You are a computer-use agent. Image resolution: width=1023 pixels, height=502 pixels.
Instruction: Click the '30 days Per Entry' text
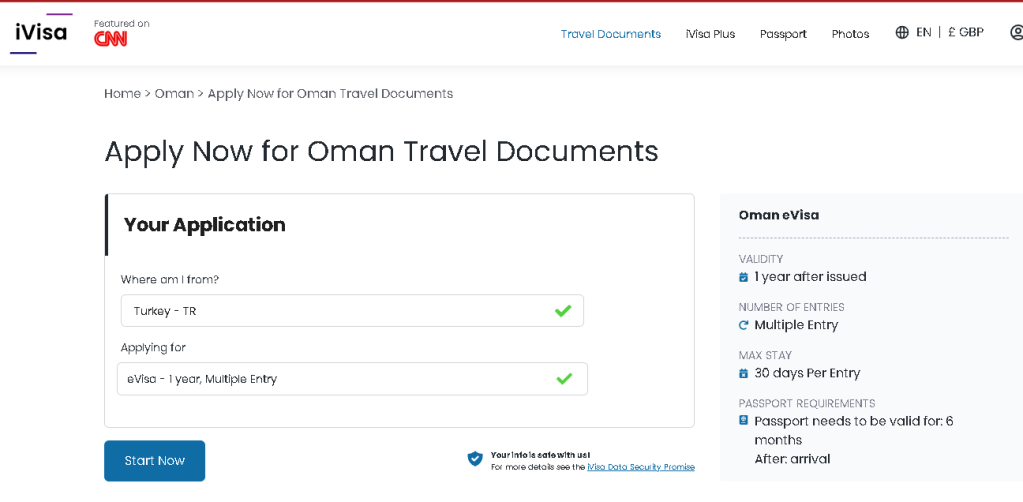(807, 373)
